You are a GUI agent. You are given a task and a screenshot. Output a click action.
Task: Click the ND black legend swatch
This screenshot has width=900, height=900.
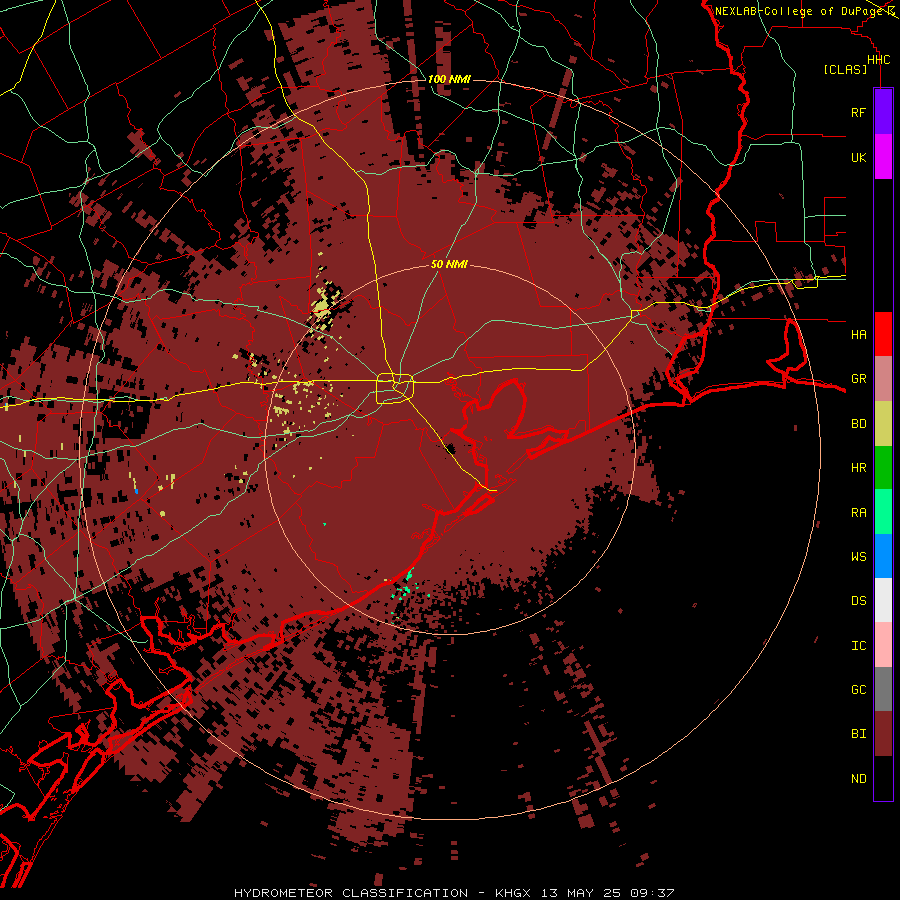(883, 778)
